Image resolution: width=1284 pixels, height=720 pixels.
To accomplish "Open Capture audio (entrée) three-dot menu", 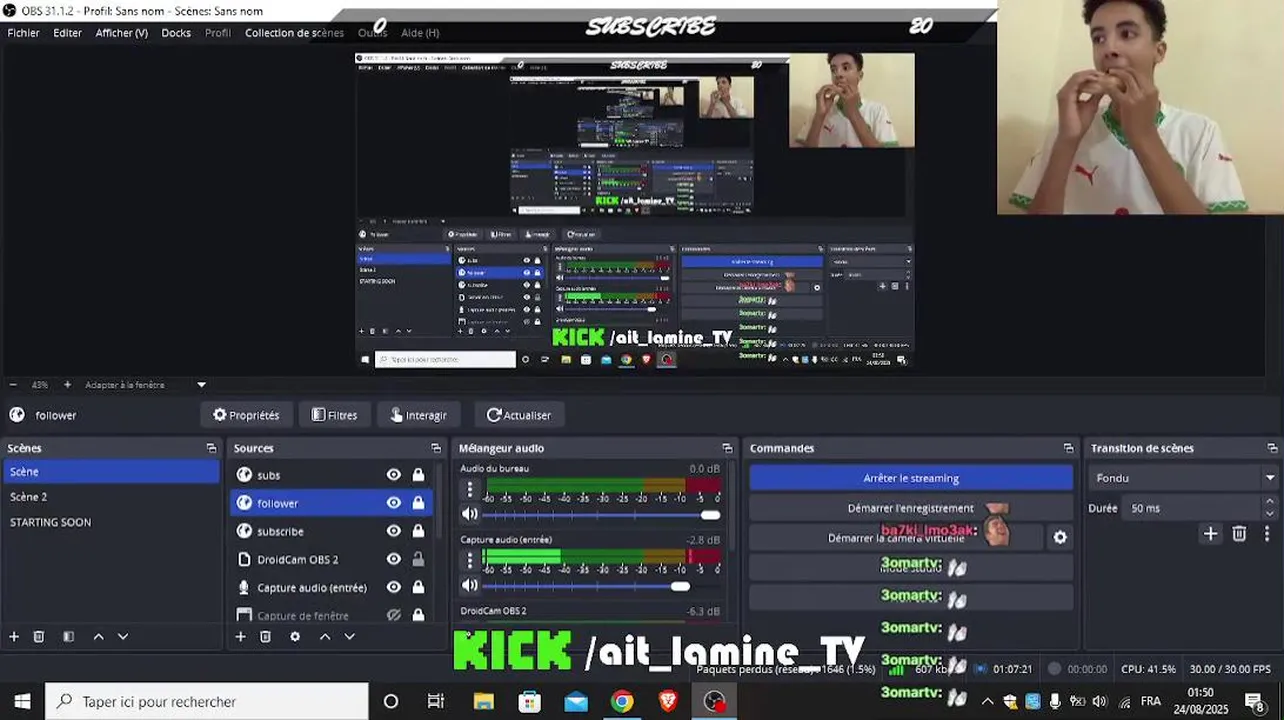I will coord(469,560).
